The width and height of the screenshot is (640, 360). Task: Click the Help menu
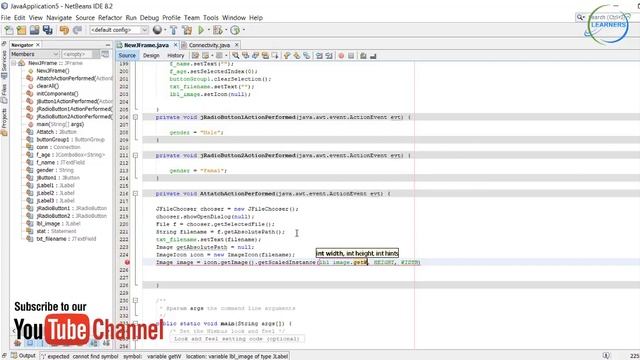[256, 18]
